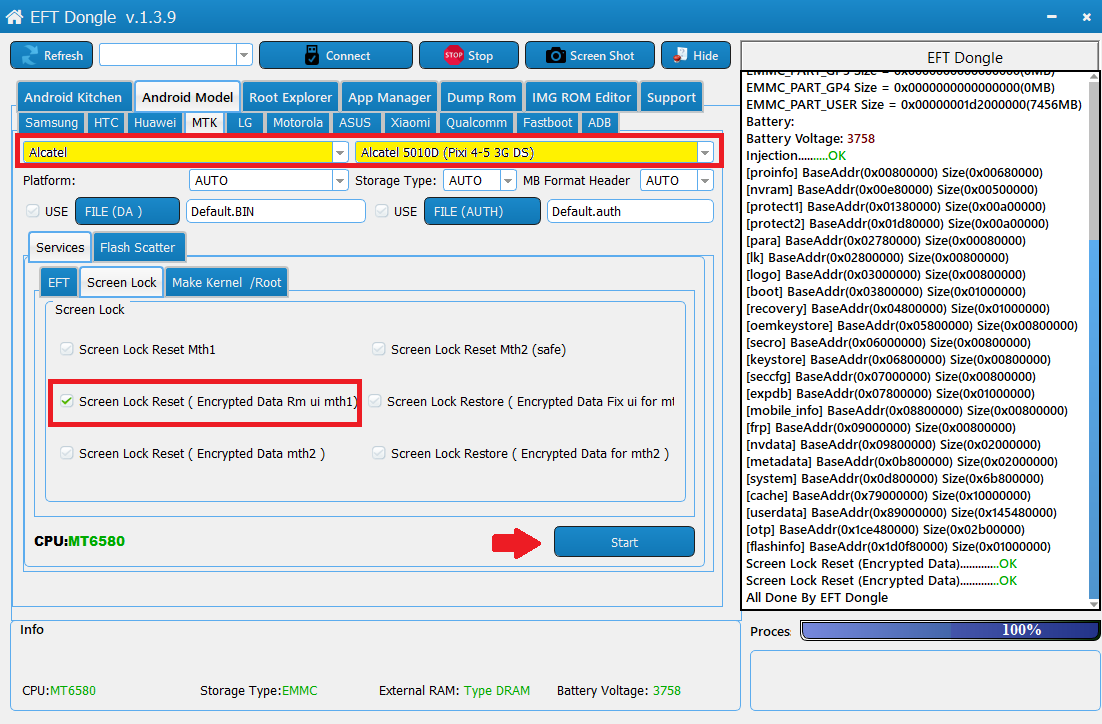
Task: Open the Alcatel brand dropdown
Action: 340,153
